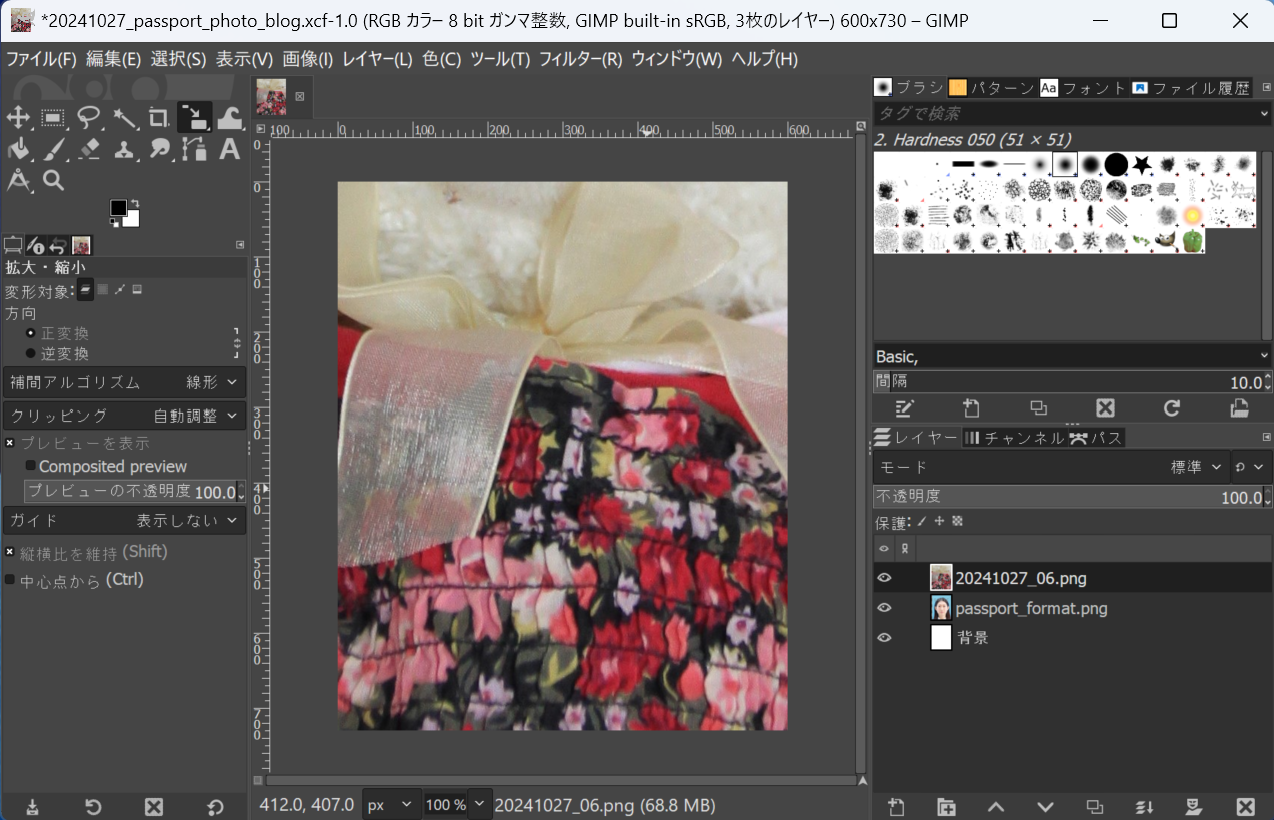Select the Move tool in toolbox

click(x=18, y=118)
